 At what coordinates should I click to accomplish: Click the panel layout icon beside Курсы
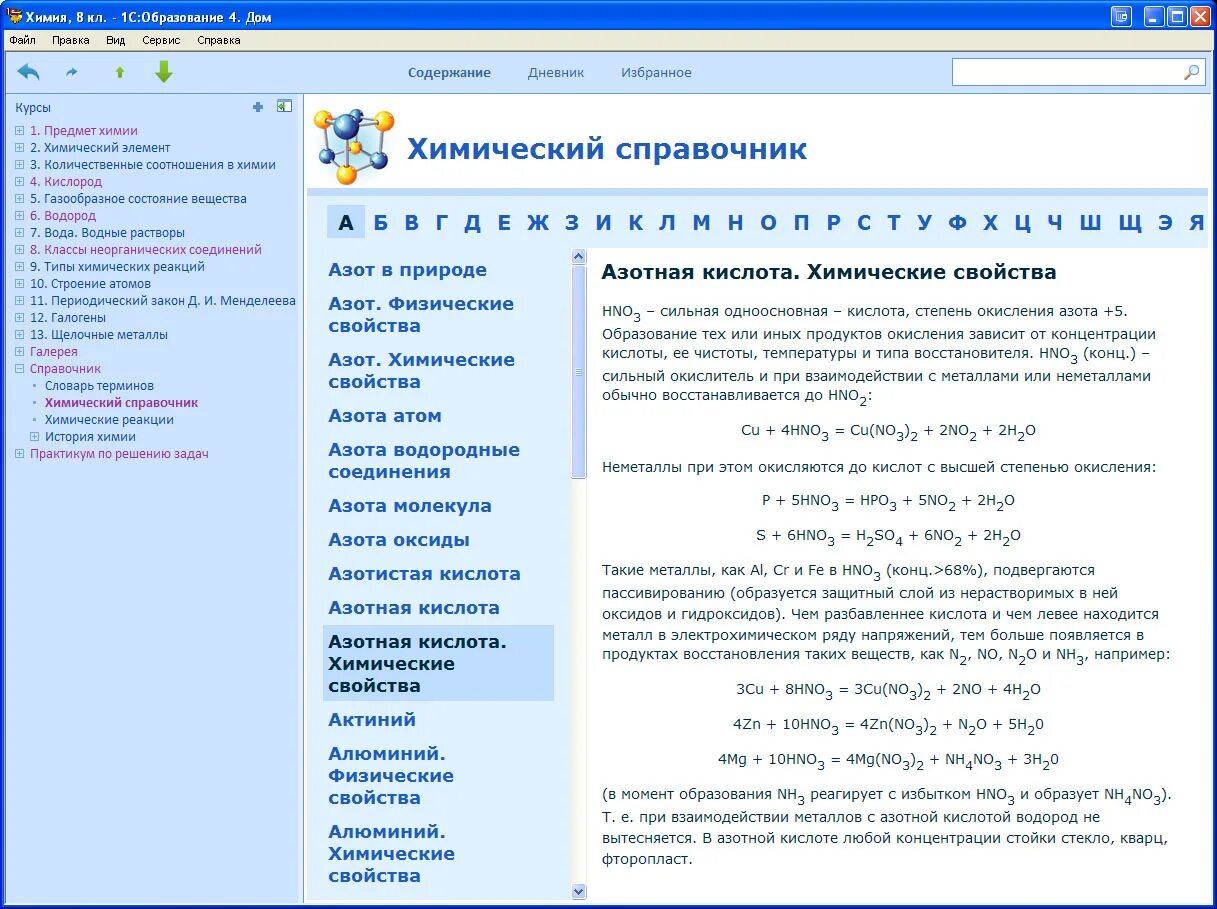tap(285, 106)
